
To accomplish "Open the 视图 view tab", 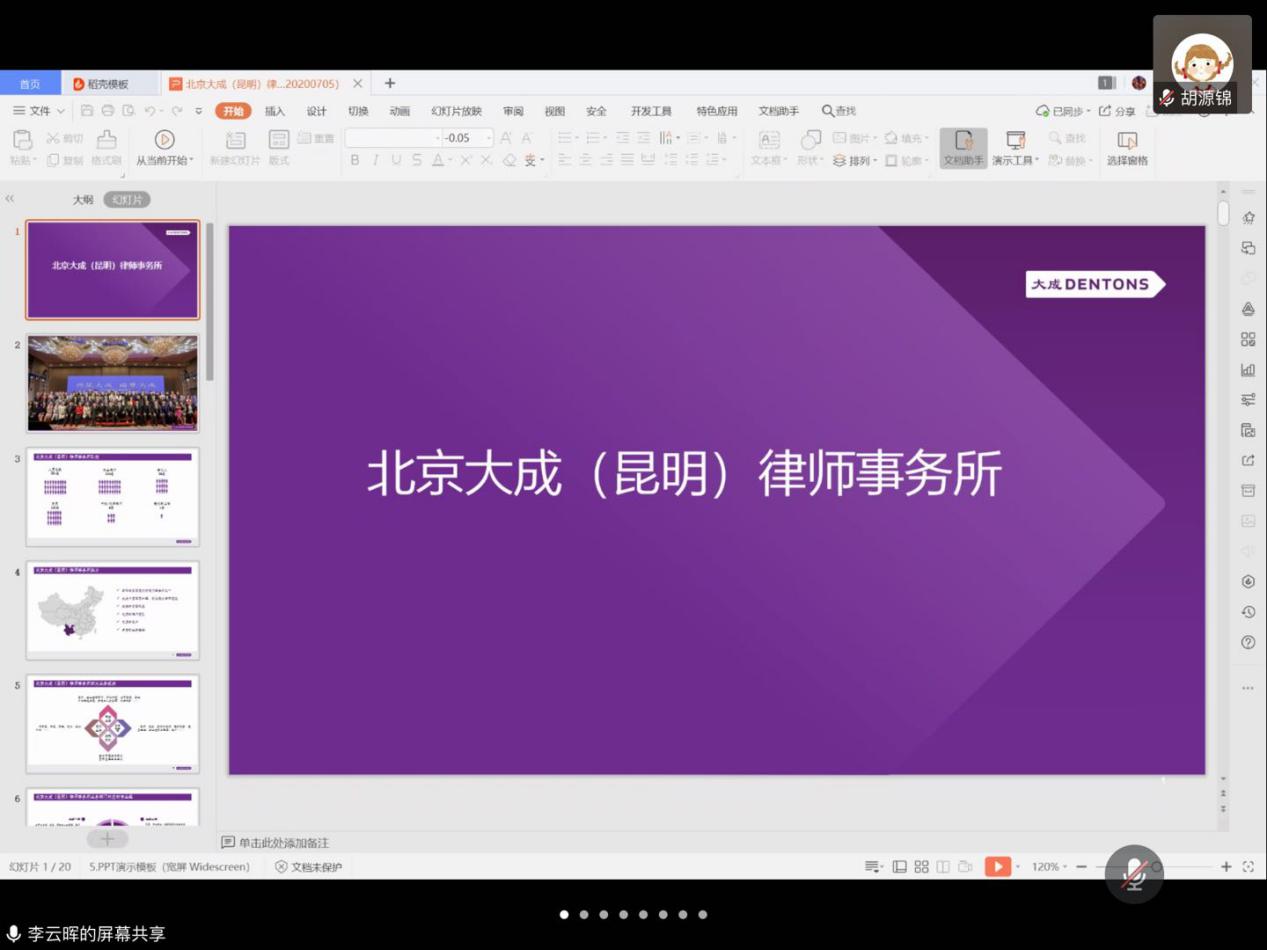I will coord(555,111).
